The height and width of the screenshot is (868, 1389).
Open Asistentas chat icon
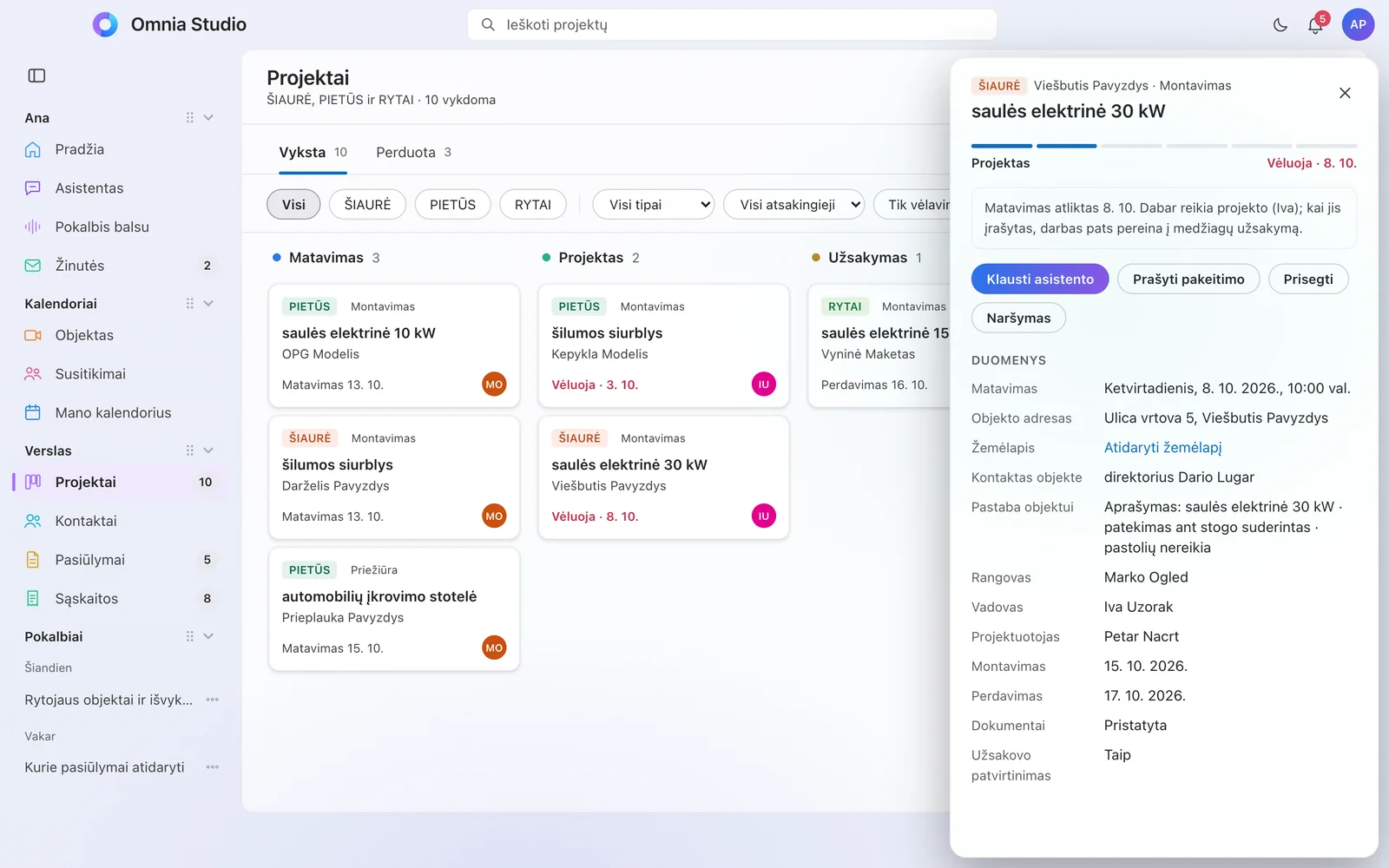click(x=33, y=188)
